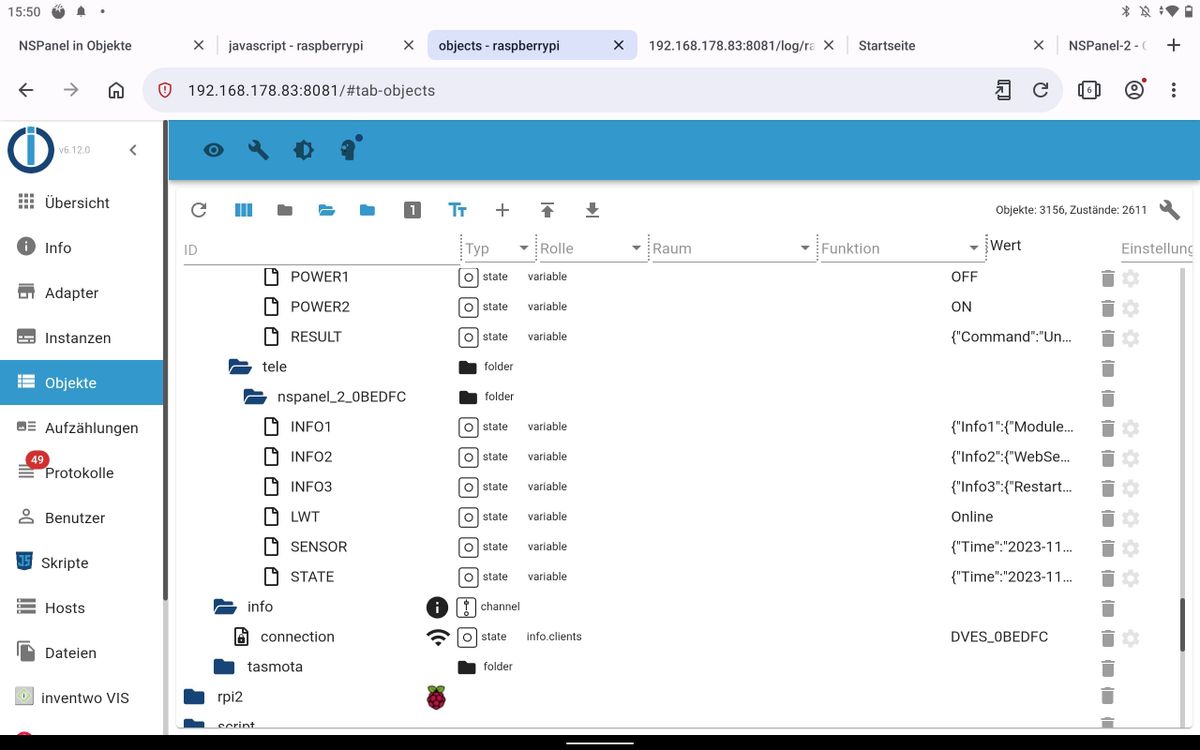Image resolution: width=1200 pixels, height=750 pixels.
Task: Collapse the sidebar with chevron arrow
Action: (x=133, y=150)
